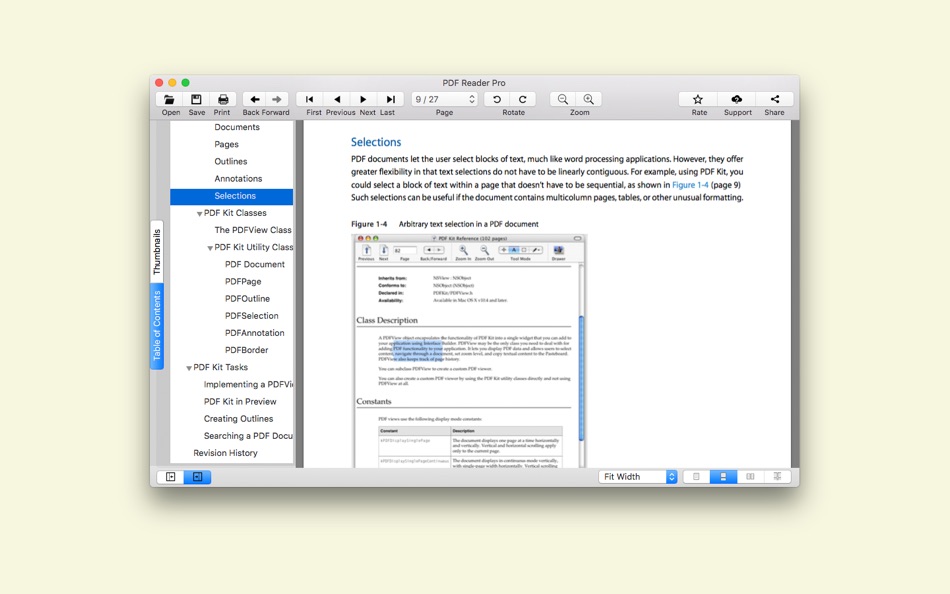Select Documents in the outline

237,127
